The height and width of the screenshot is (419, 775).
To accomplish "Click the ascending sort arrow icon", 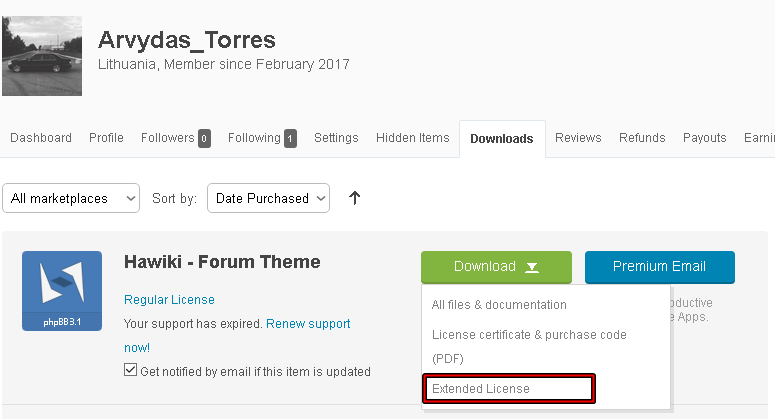I will pyautogui.click(x=354, y=198).
